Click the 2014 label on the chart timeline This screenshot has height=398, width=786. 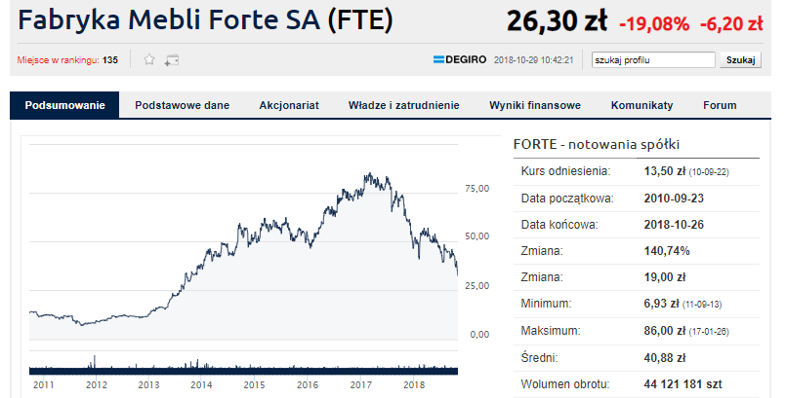[201, 385]
